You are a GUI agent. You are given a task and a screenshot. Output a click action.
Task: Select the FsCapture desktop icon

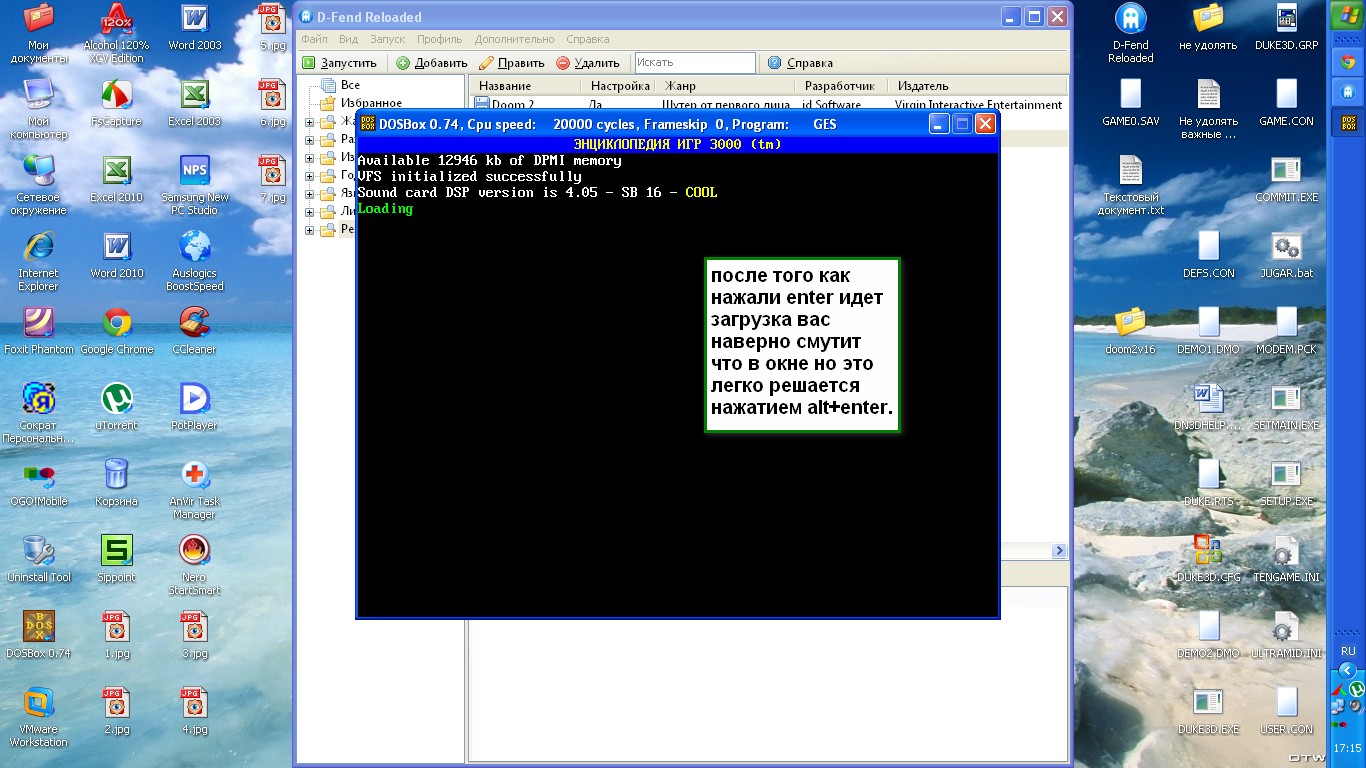pyautogui.click(x=116, y=104)
